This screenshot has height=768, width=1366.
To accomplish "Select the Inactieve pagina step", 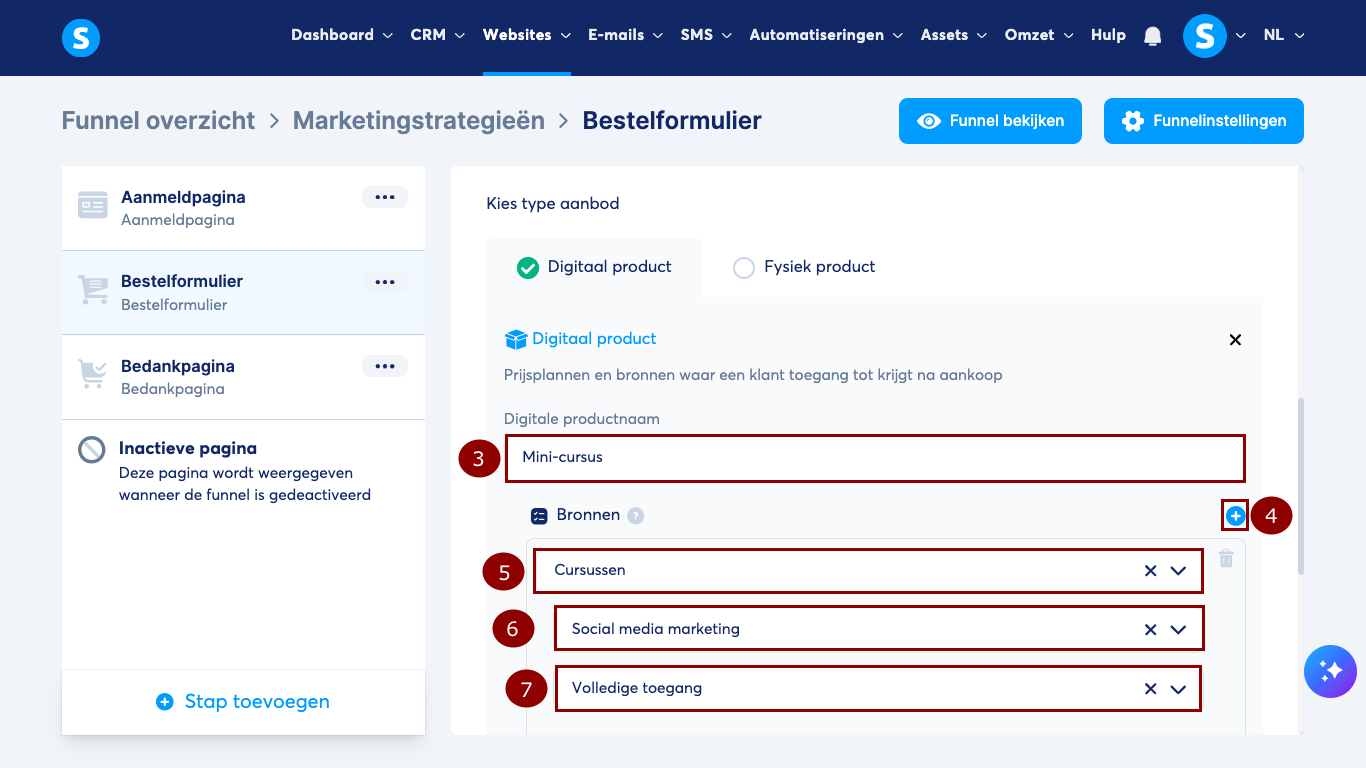I will pos(243,470).
